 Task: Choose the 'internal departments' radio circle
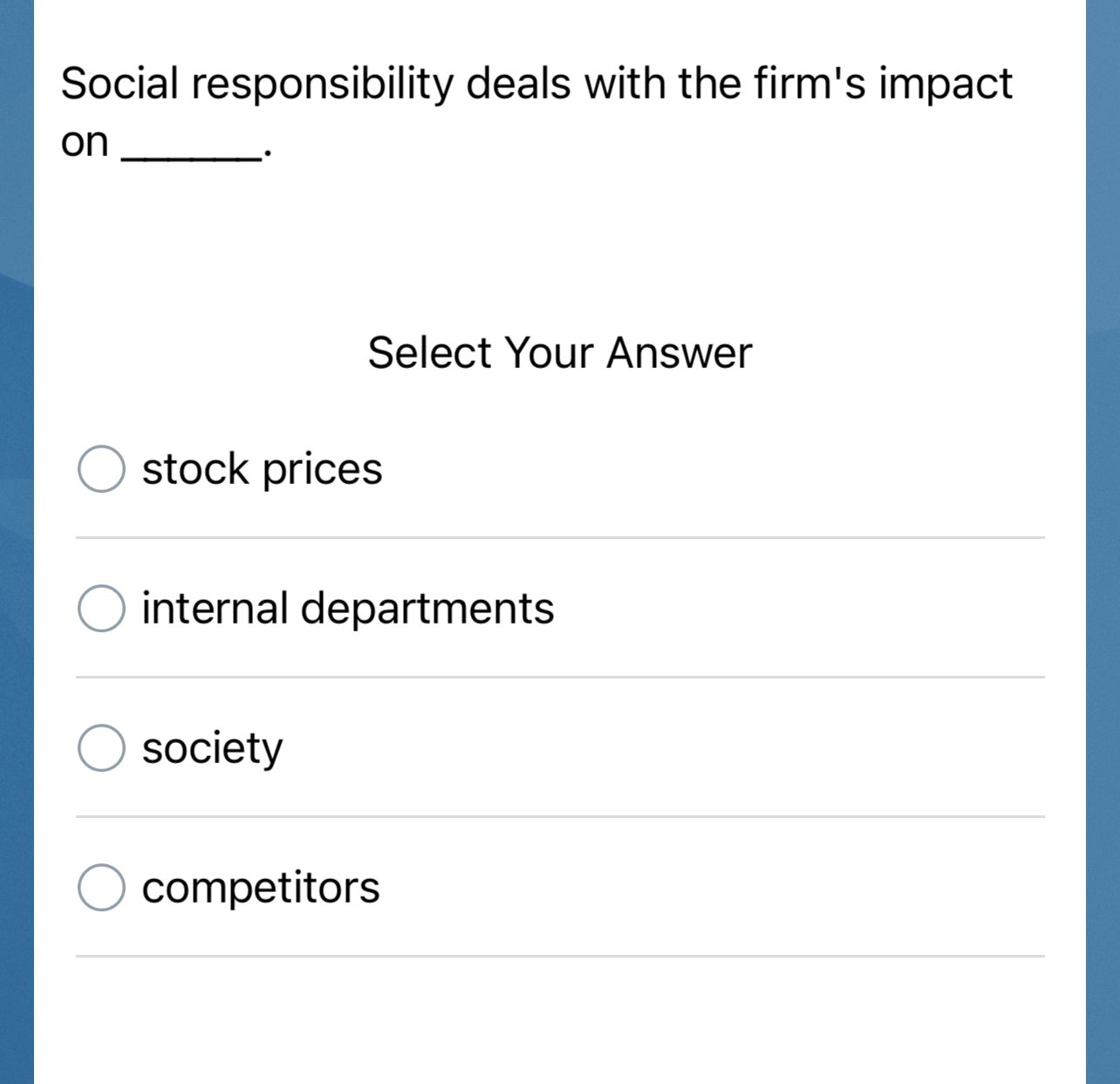(x=101, y=608)
